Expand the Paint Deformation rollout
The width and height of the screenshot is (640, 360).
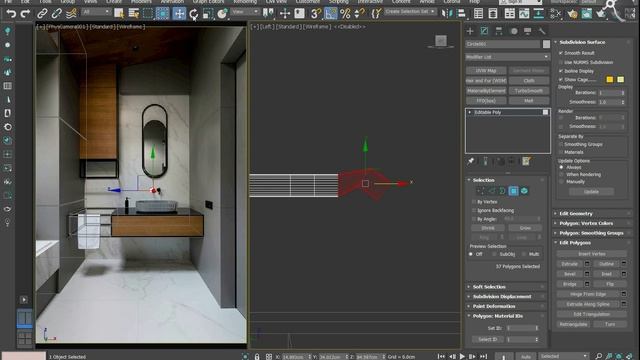pyautogui.click(x=494, y=307)
